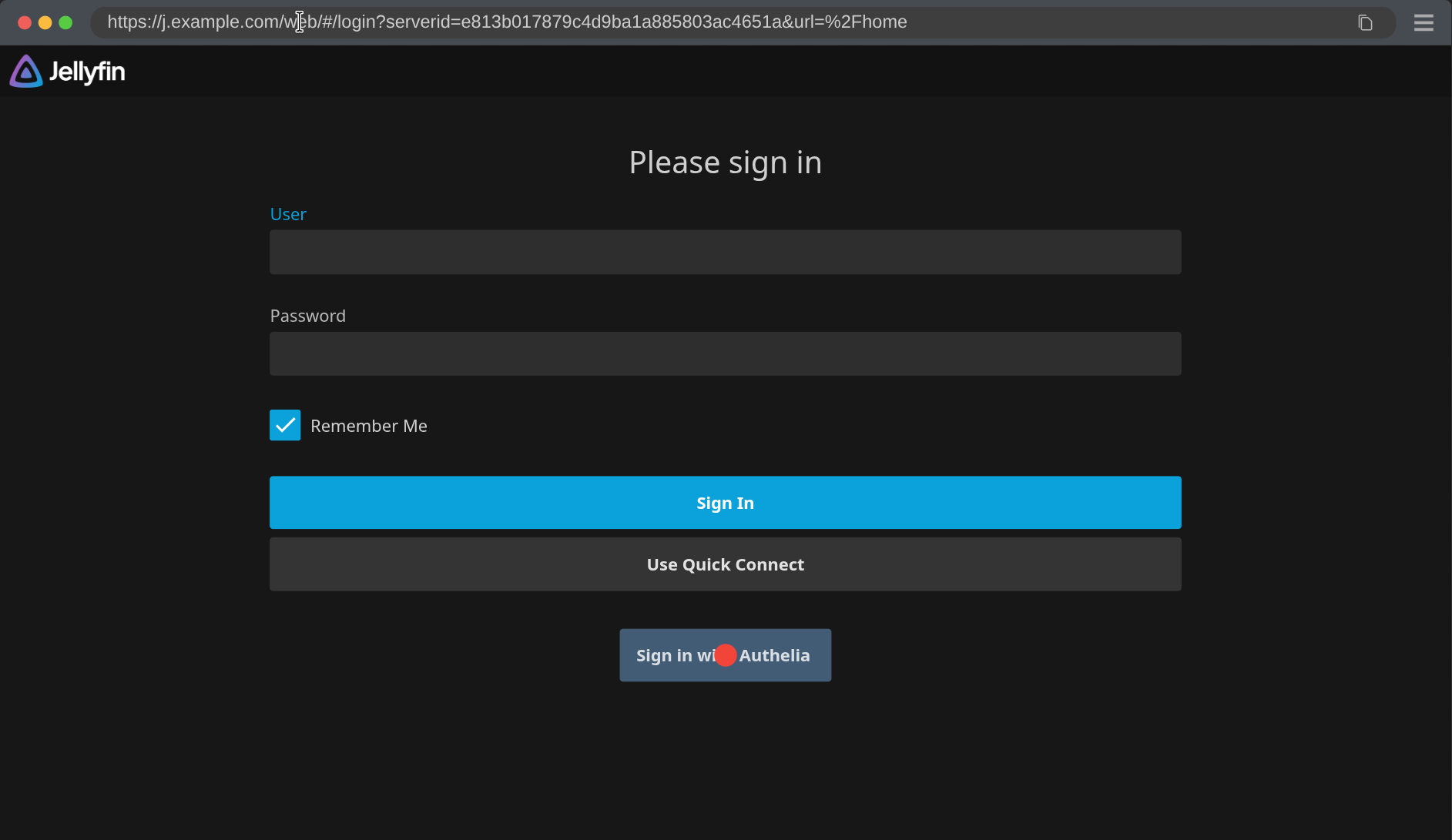Image resolution: width=1452 pixels, height=840 pixels.
Task: Click the Password field label
Action: [x=308, y=316]
